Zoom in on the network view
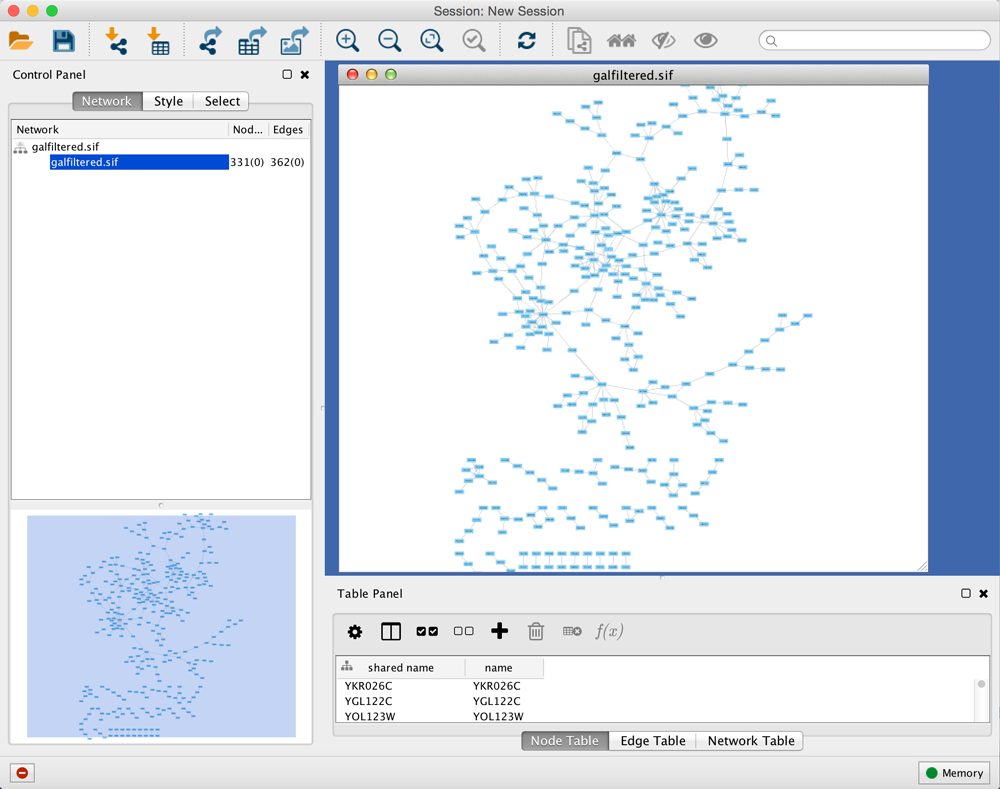 (x=347, y=41)
